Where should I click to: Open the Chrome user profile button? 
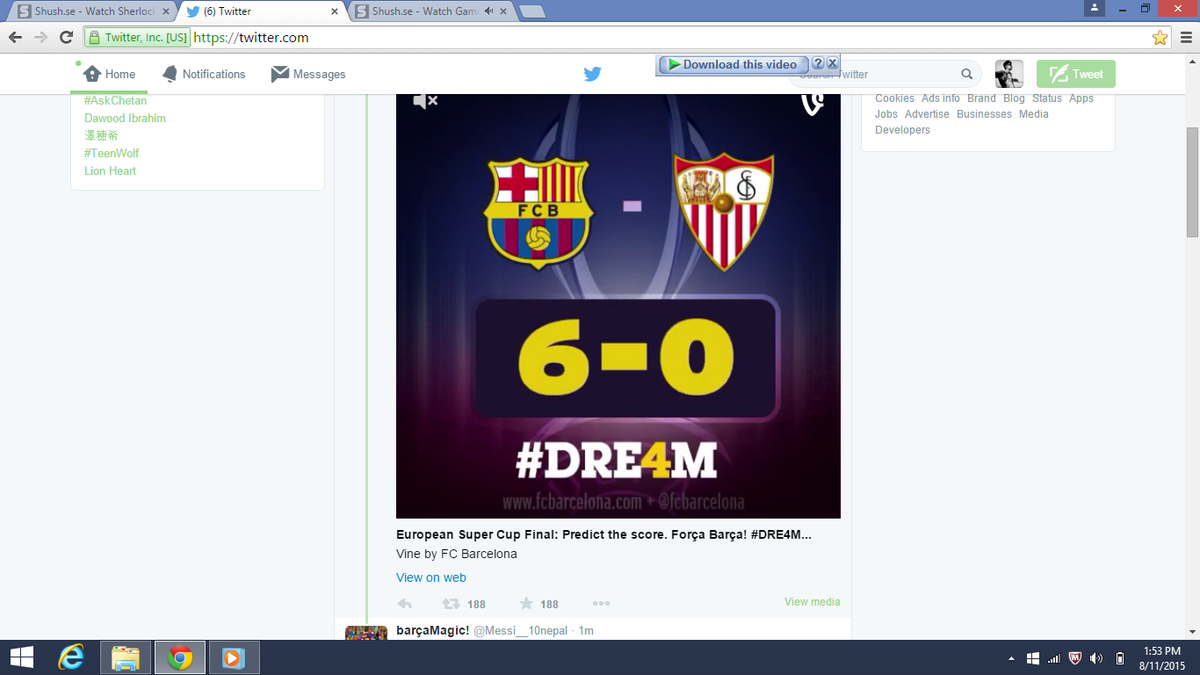coord(1095,8)
